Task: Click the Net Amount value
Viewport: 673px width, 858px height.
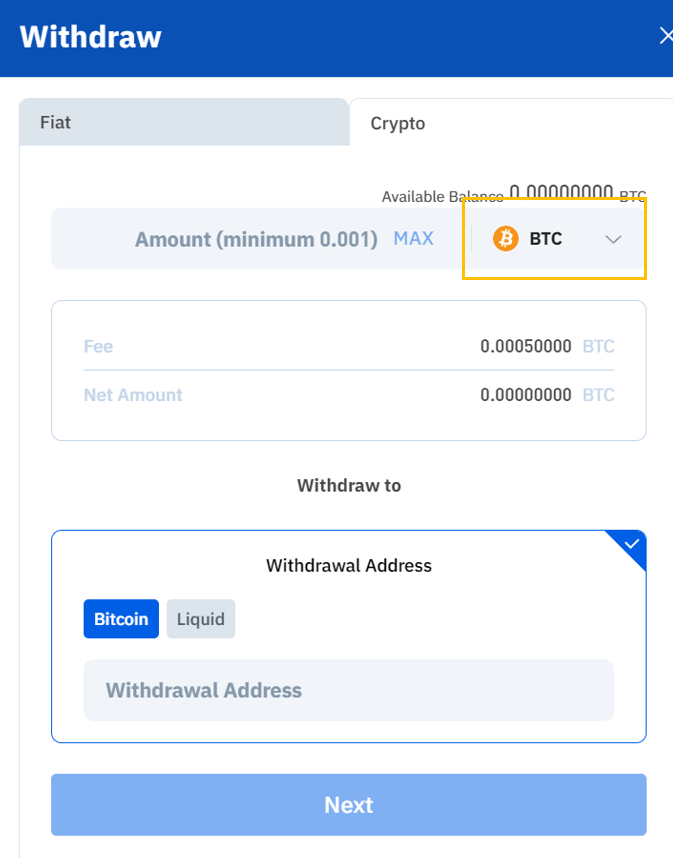Action: coord(524,394)
